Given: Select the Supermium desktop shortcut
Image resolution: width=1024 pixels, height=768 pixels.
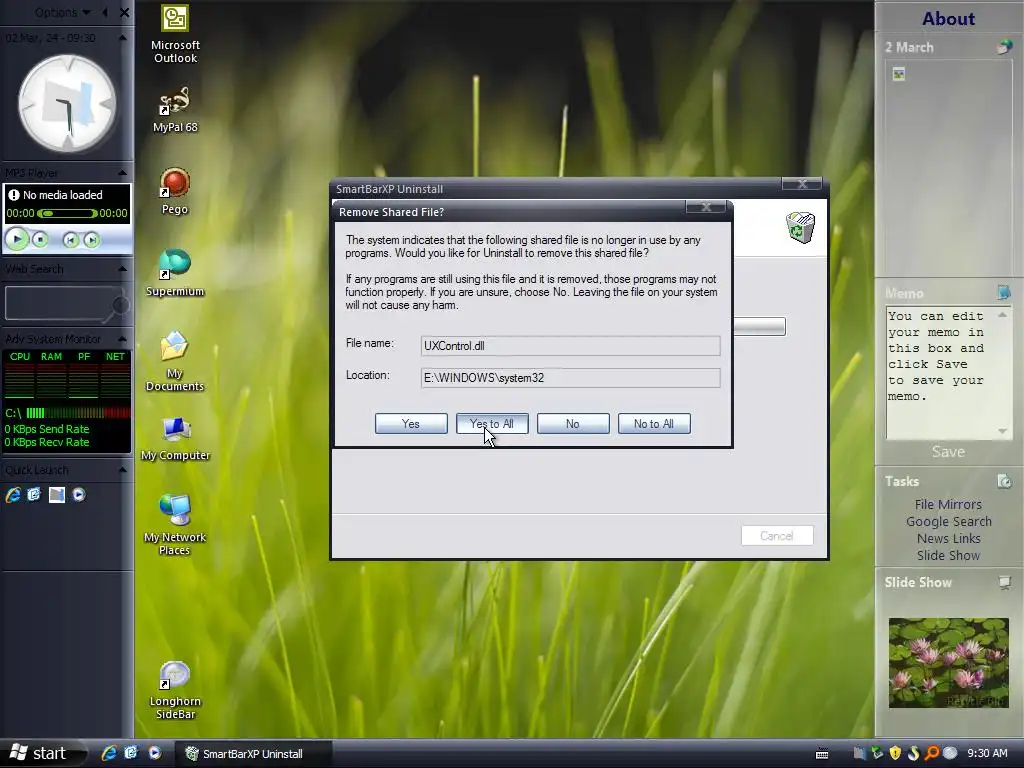Looking at the screenshot, I should pos(175,273).
